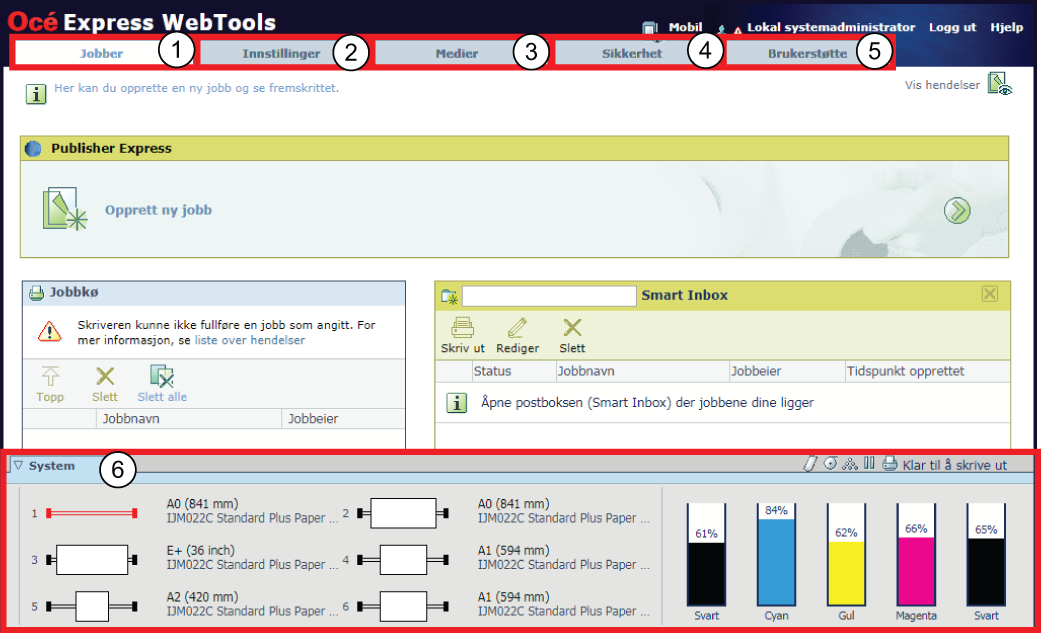Click the Jobbeier column header in Smart Inbox
This screenshot has width=1041, height=633.
click(756, 371)
